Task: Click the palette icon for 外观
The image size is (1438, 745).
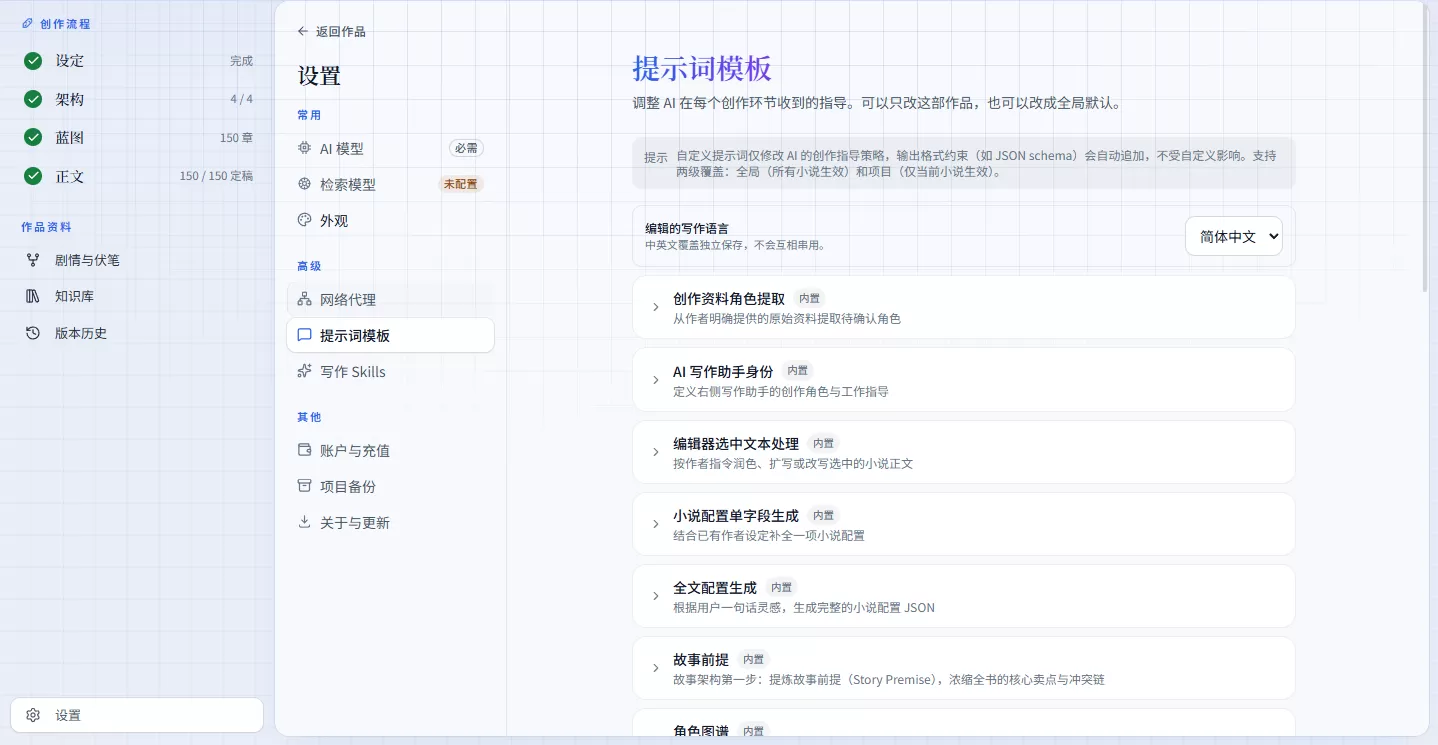Action: pyautogui.click(x=305, y=220)
